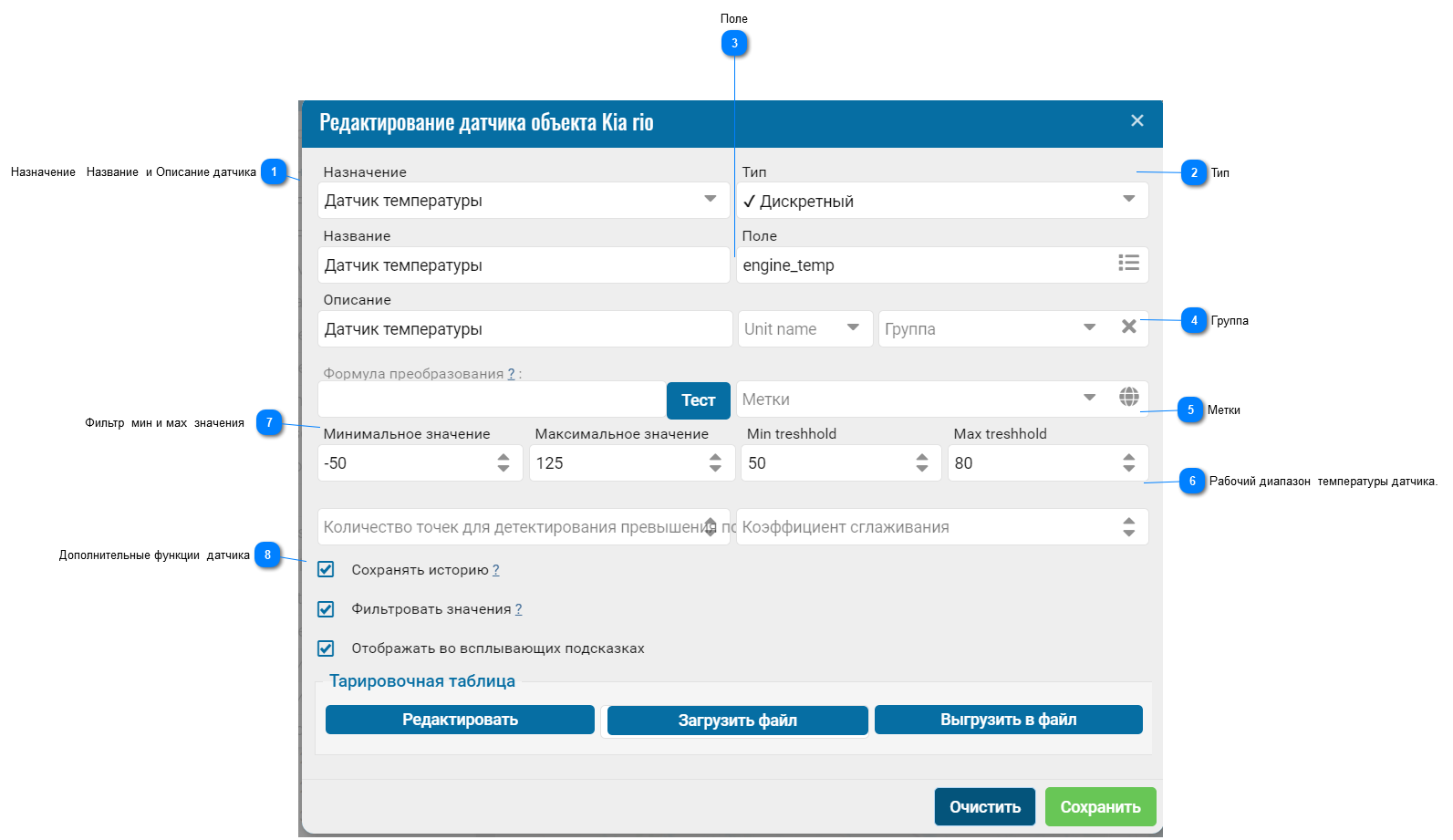Open the Формула преобразования help link

pyautogui.click(x=511, y=374)
